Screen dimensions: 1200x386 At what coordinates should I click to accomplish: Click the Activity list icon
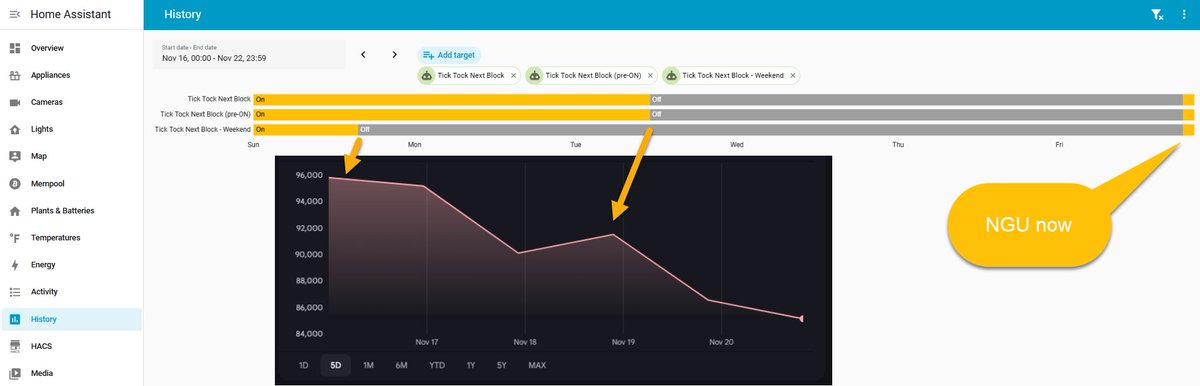15,292
